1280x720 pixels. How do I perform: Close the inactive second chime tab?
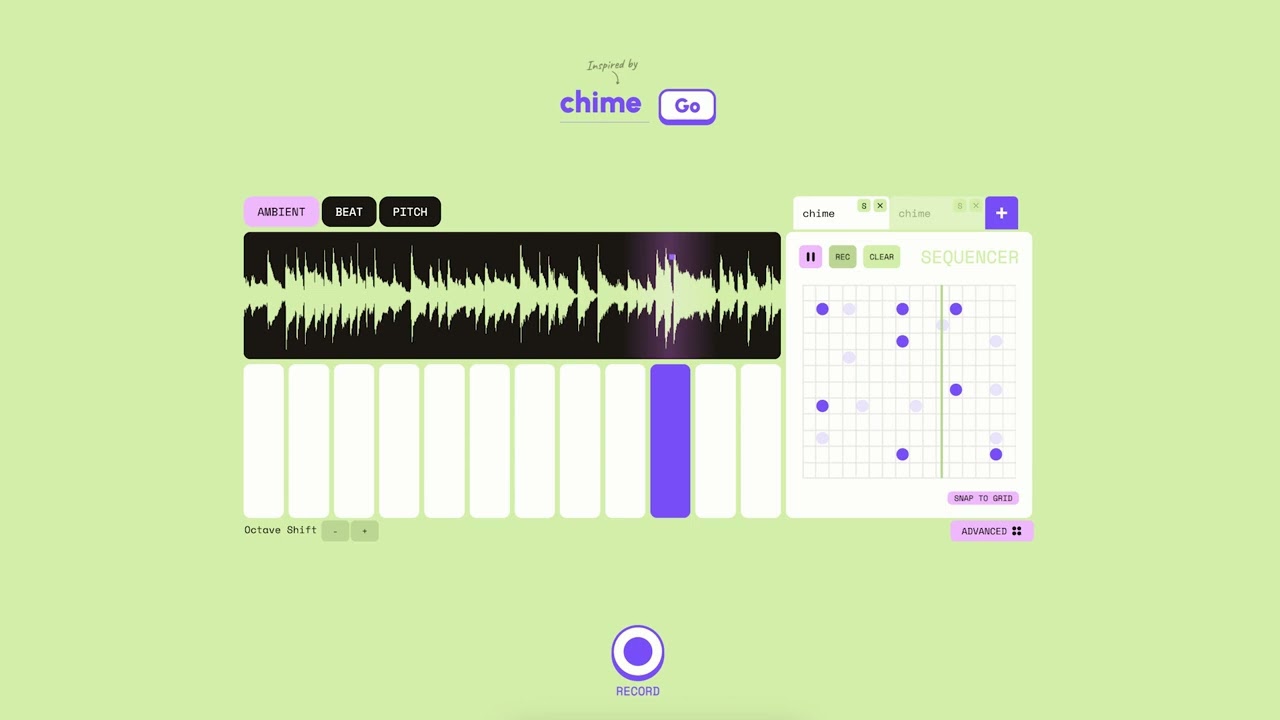pyautogui.click(x=976, y=206)
